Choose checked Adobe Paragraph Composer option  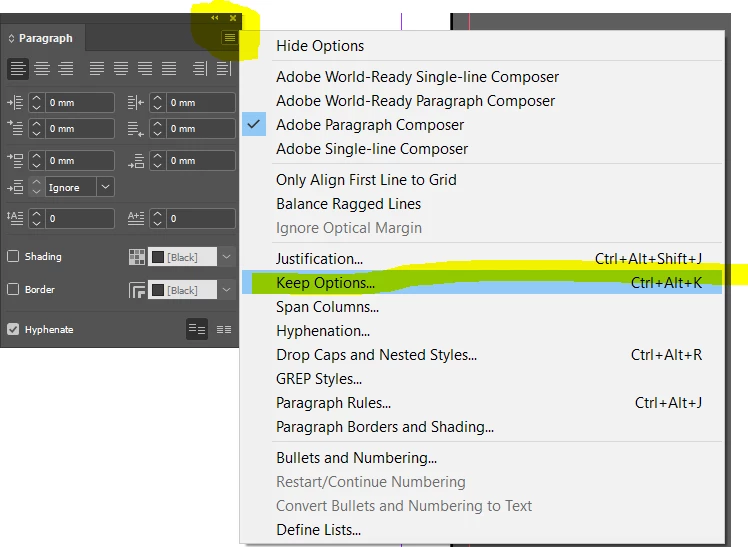click(370, 125)
